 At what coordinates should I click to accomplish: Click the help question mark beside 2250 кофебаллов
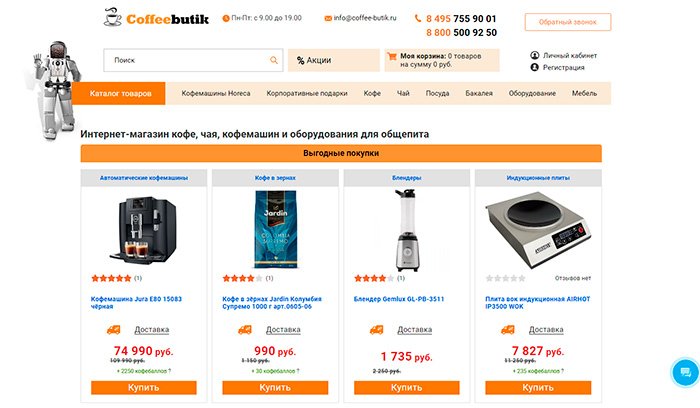pyautogui.click(x=169, y=371)
